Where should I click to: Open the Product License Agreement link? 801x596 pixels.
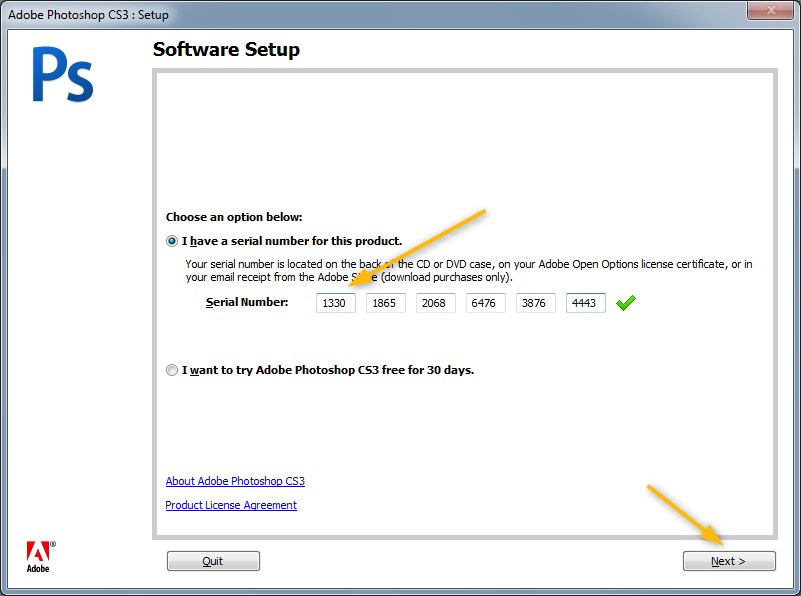click(x=230, y=505)
